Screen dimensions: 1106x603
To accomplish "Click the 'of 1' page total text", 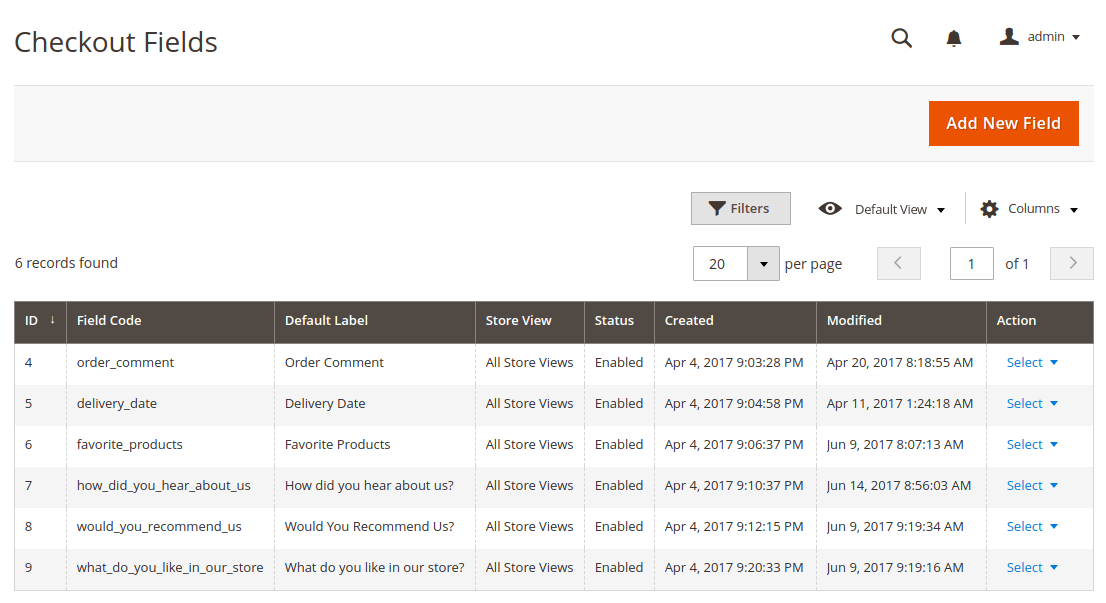I will [x=1017, y=264].
